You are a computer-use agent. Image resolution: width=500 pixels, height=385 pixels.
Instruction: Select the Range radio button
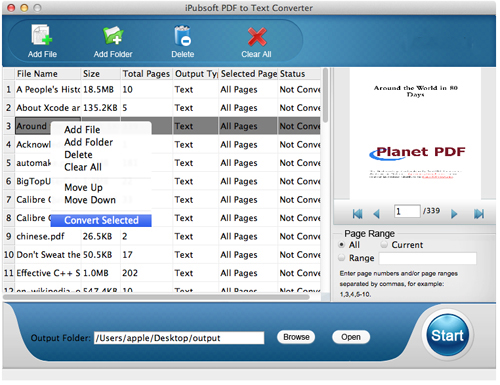click(341, 258)
